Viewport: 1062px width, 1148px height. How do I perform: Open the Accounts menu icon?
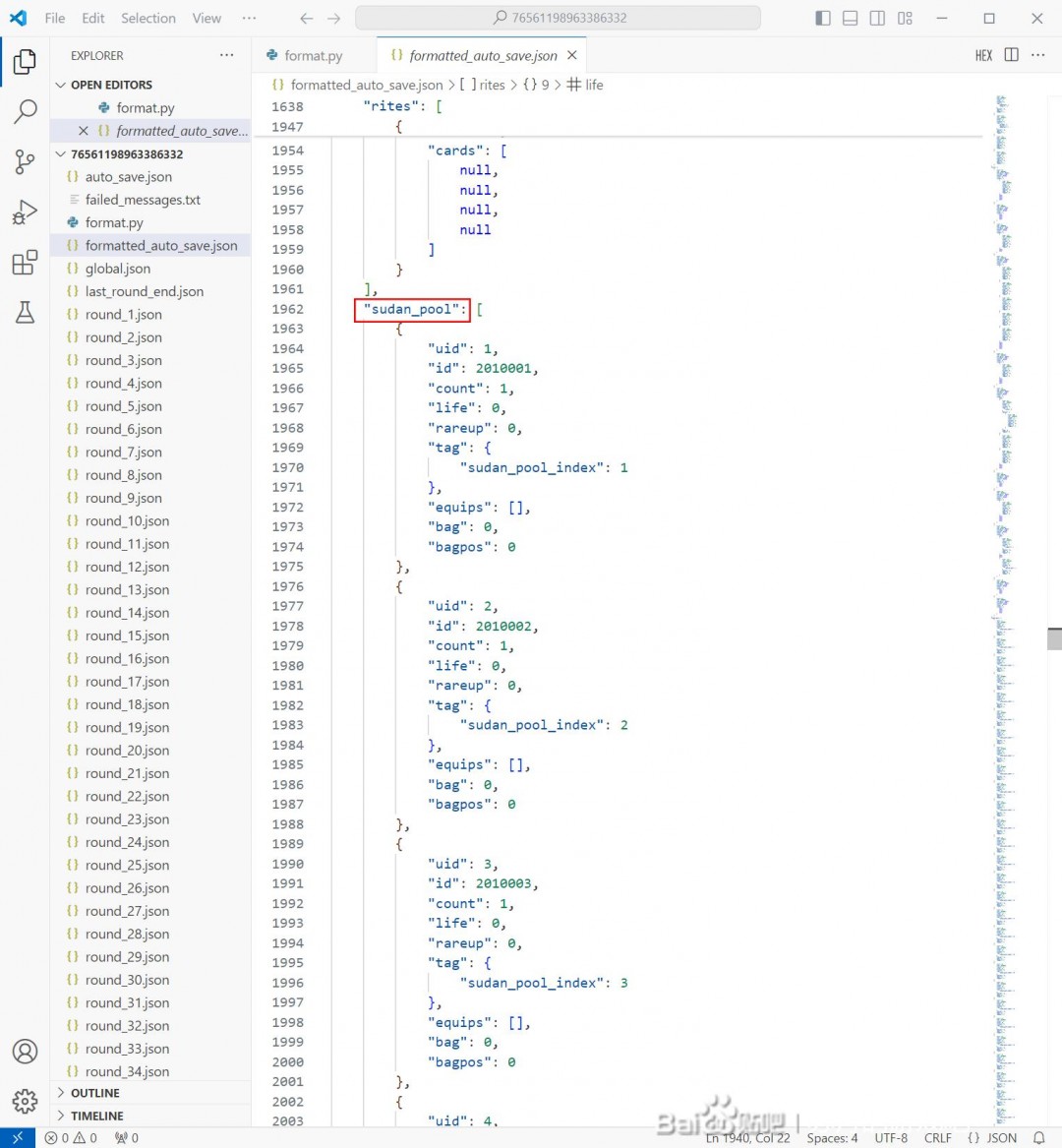25,1052
